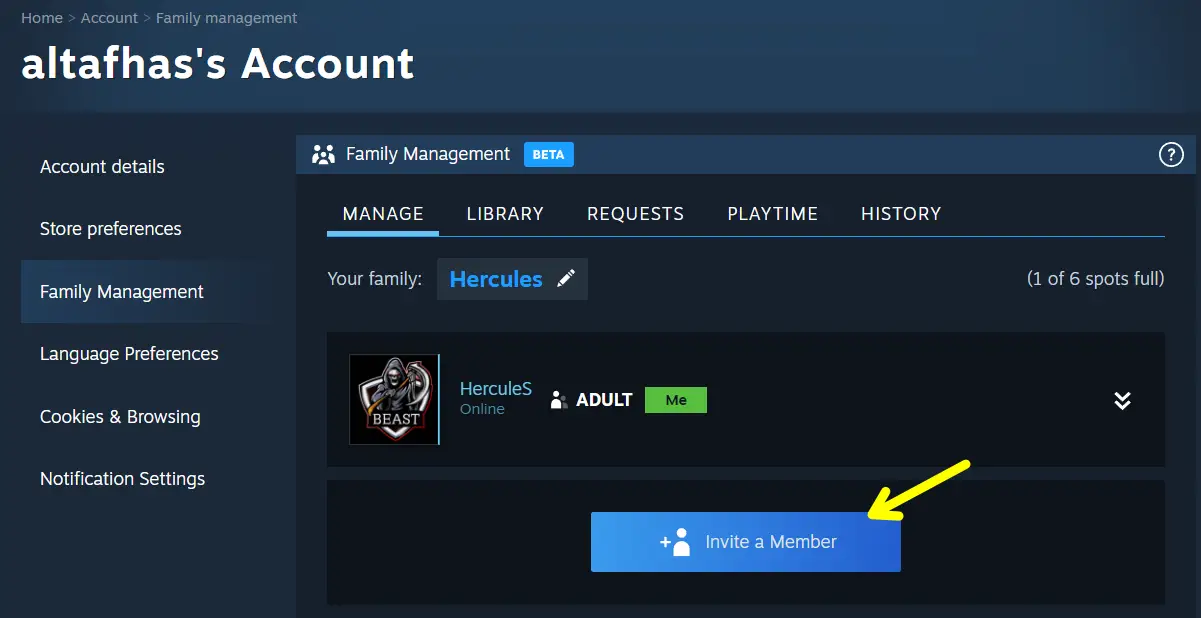Switch to the LIBRARY tab
Screen dimensions: 1201x618
click(505, 213)
